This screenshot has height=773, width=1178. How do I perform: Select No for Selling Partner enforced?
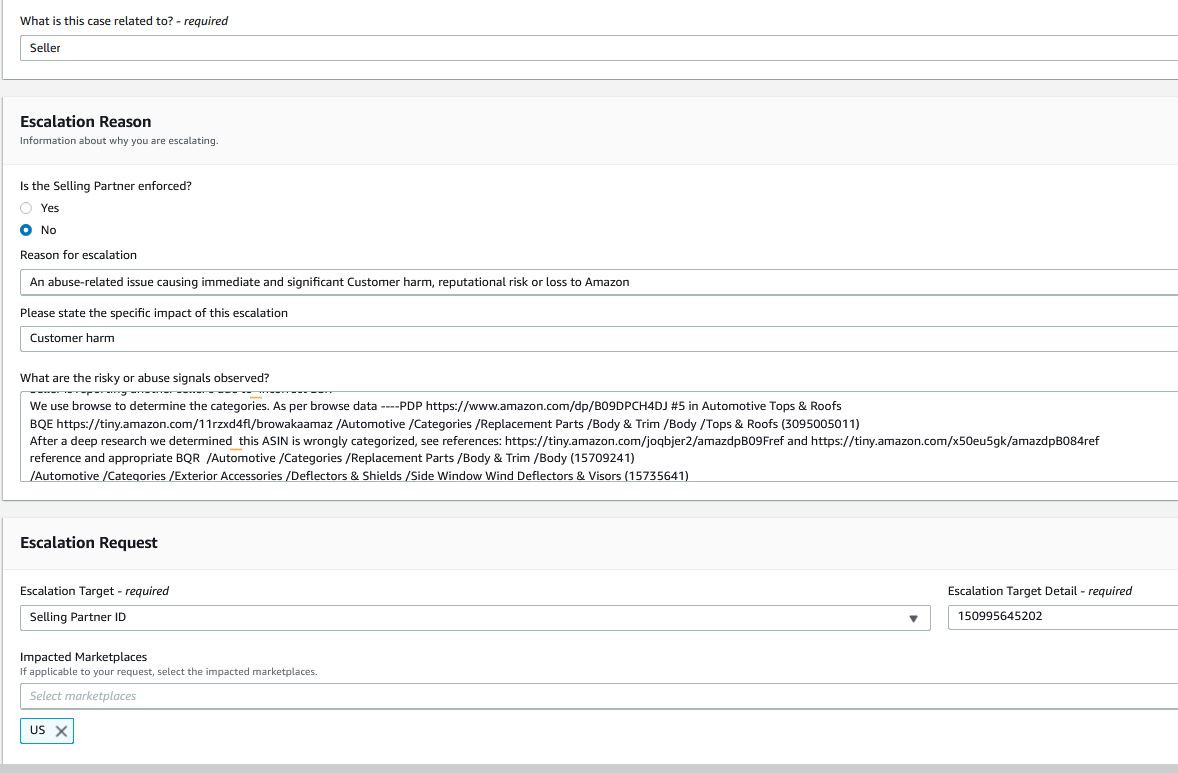(x=26, y=230)
